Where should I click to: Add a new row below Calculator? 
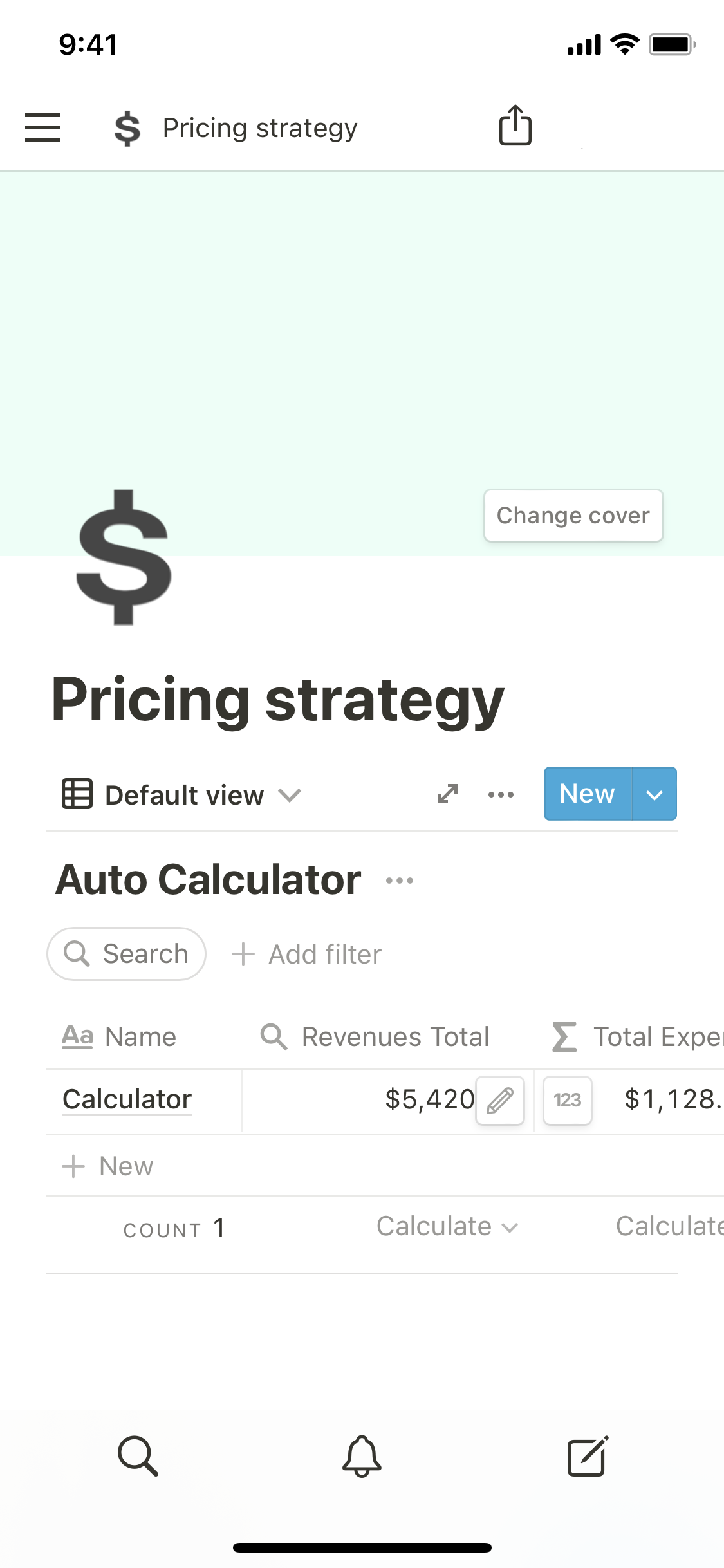[x=108, y=1166]
